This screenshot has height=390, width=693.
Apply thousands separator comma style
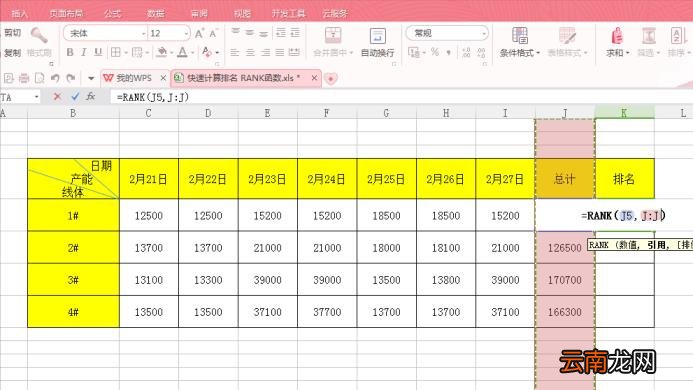449,53
